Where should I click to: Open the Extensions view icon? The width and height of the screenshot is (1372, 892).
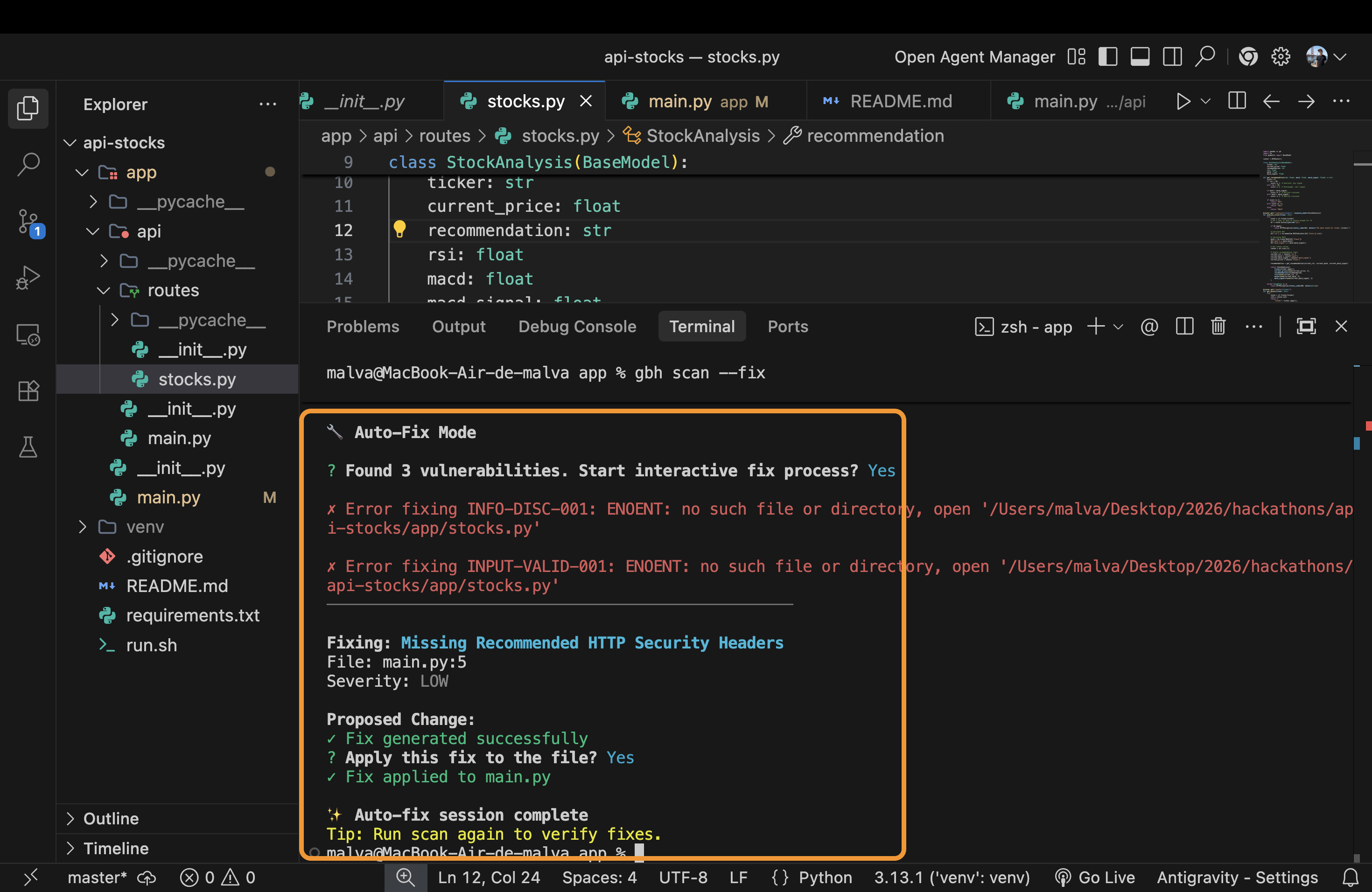point(28,390)
